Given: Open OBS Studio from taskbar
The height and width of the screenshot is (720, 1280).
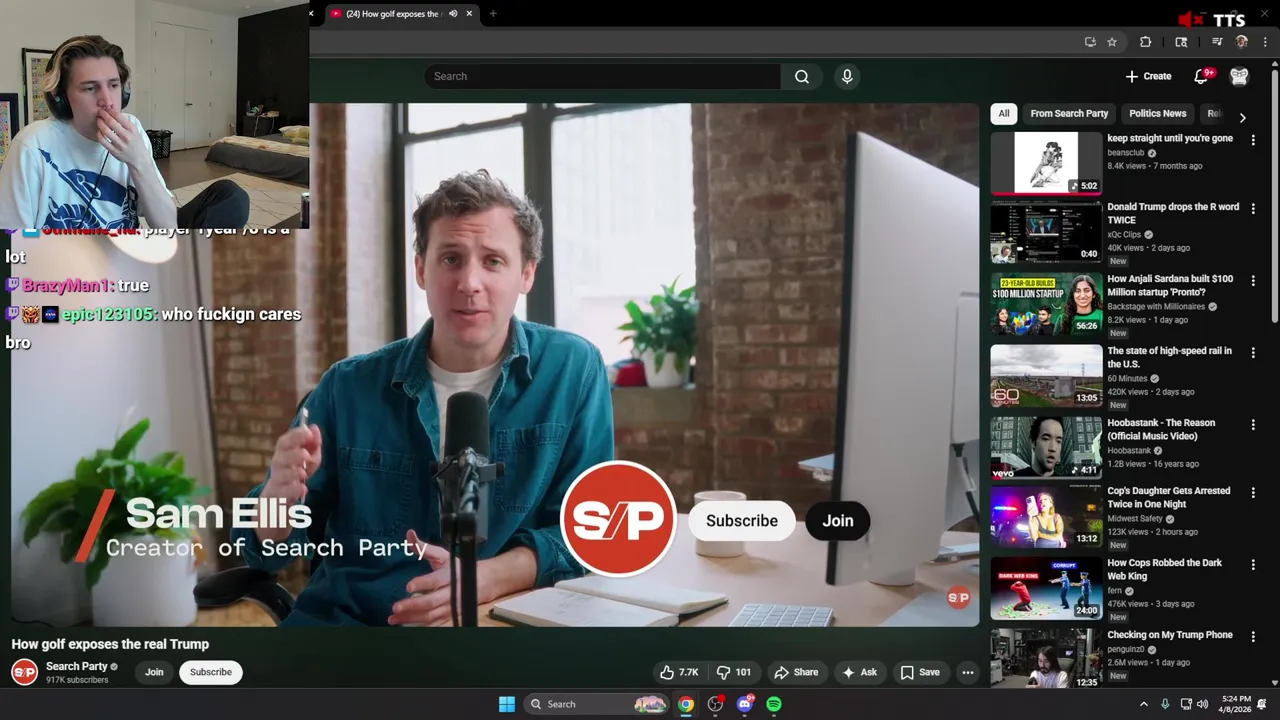Looking at the screenshot, I should (715, 704).
